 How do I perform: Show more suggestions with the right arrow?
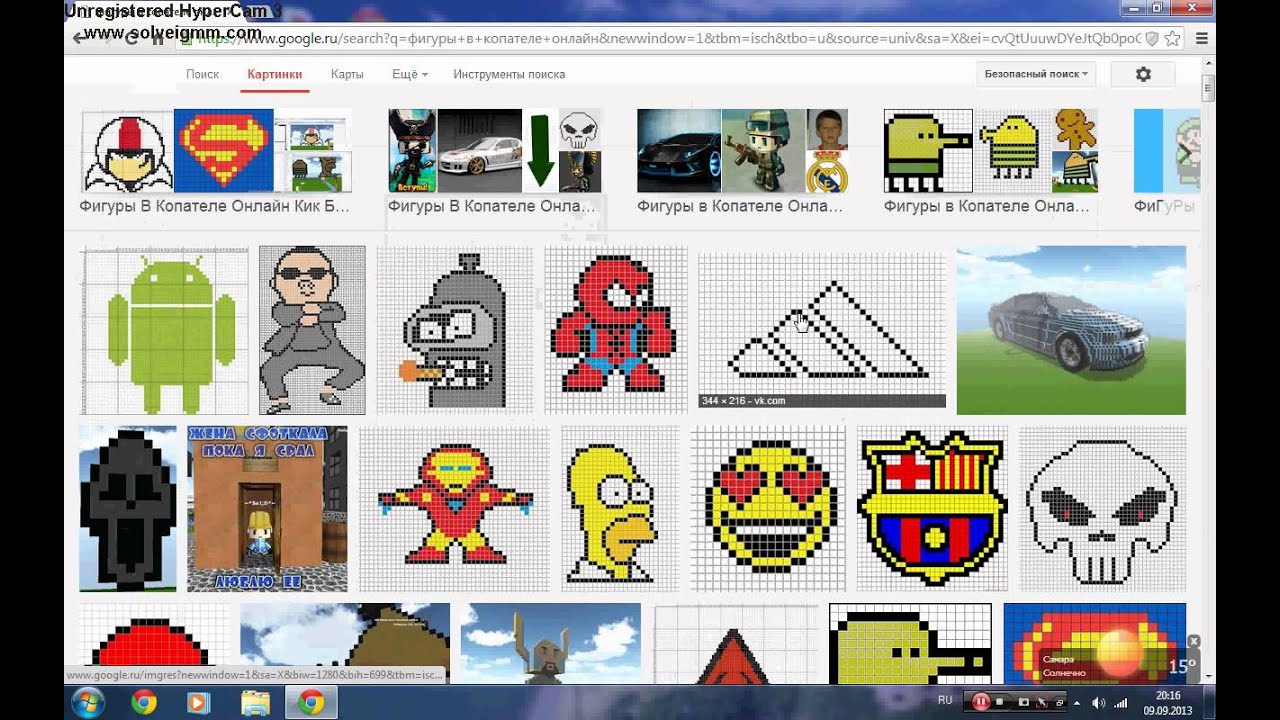click(x=1185, y=153)
